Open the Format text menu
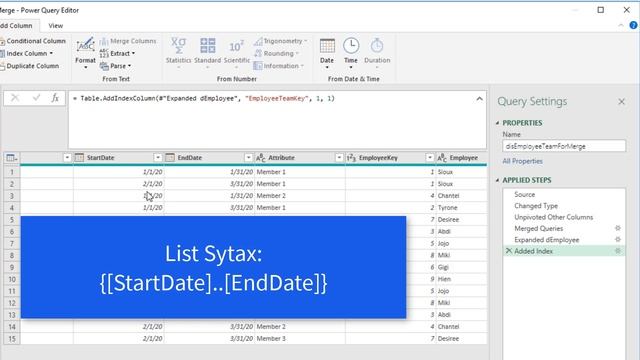 (x=85, y=53)
